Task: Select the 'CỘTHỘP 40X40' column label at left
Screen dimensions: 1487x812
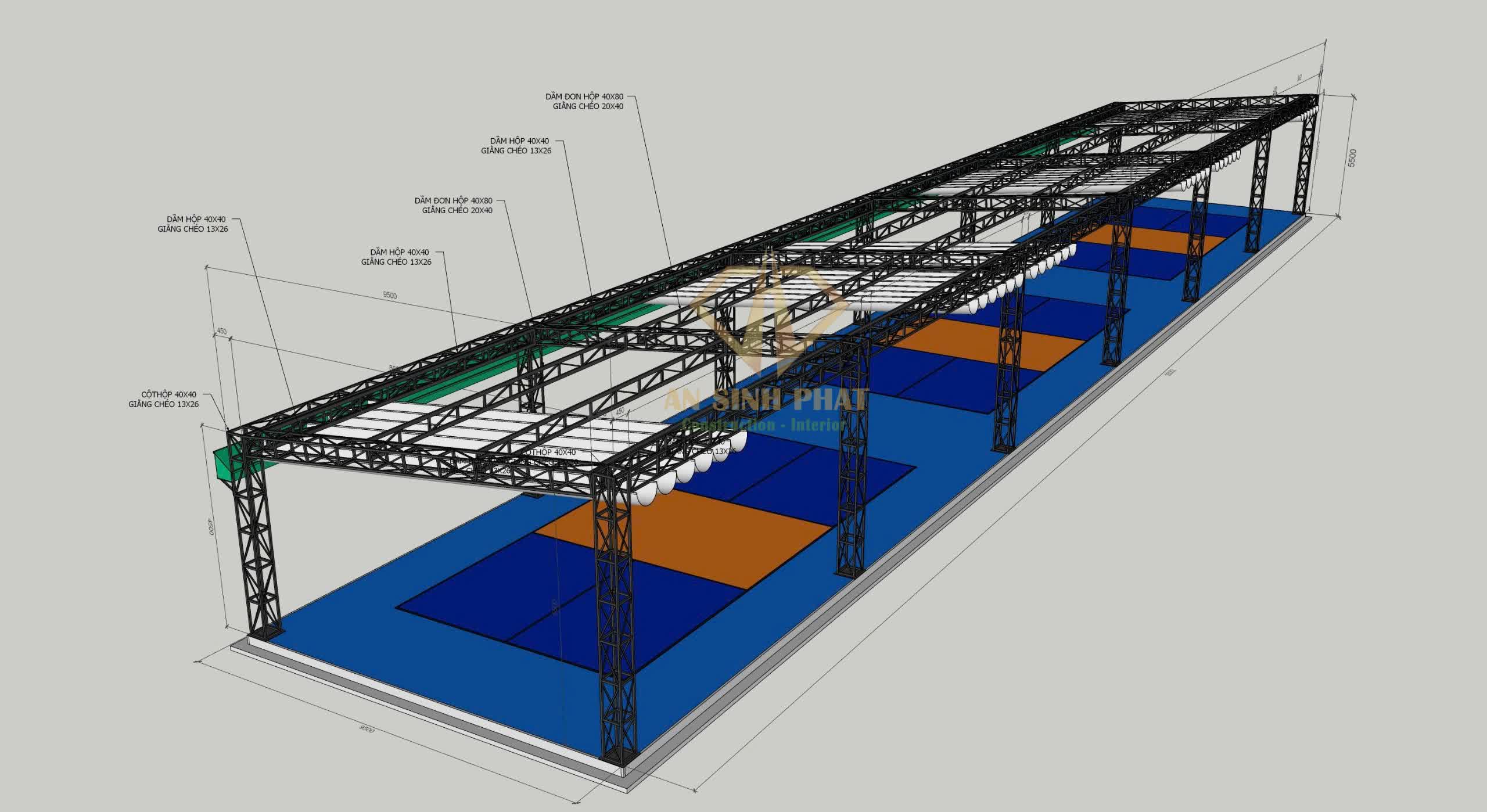Action: 168,394
